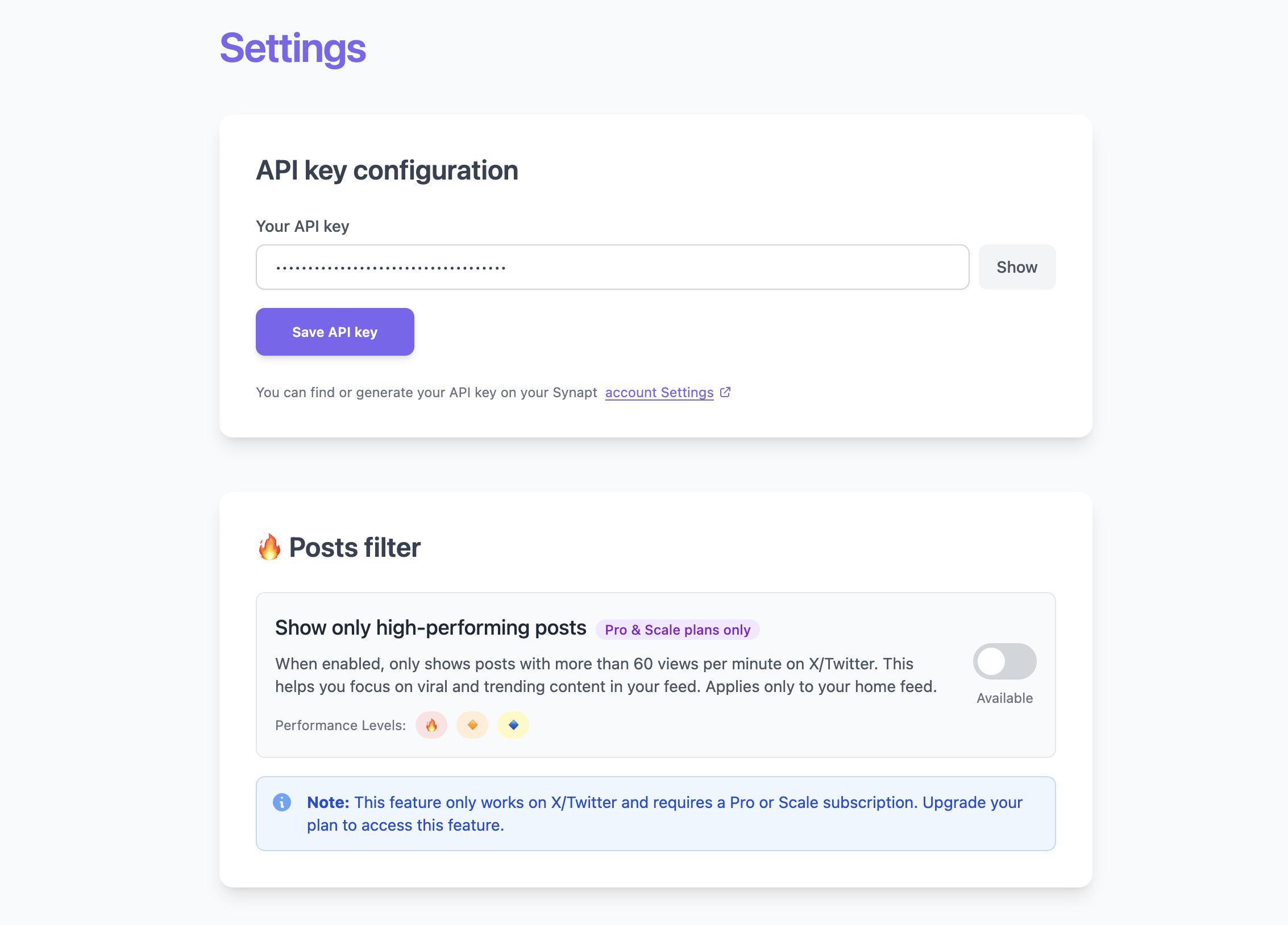Click the Save API key button
The image size is (1288, 925).
pos(335,332)
